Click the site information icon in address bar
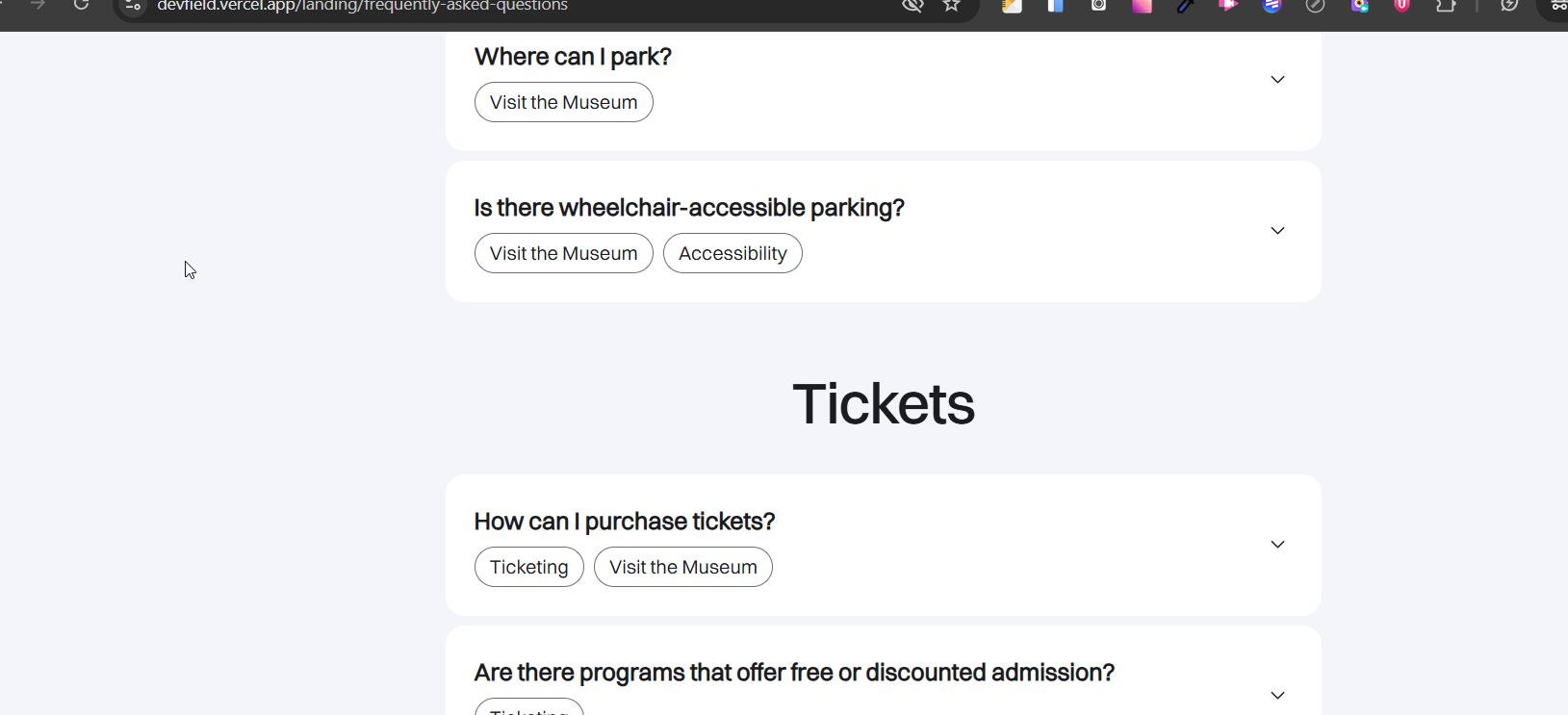Viewport: 1568px width, 715px height. point(134,6)
